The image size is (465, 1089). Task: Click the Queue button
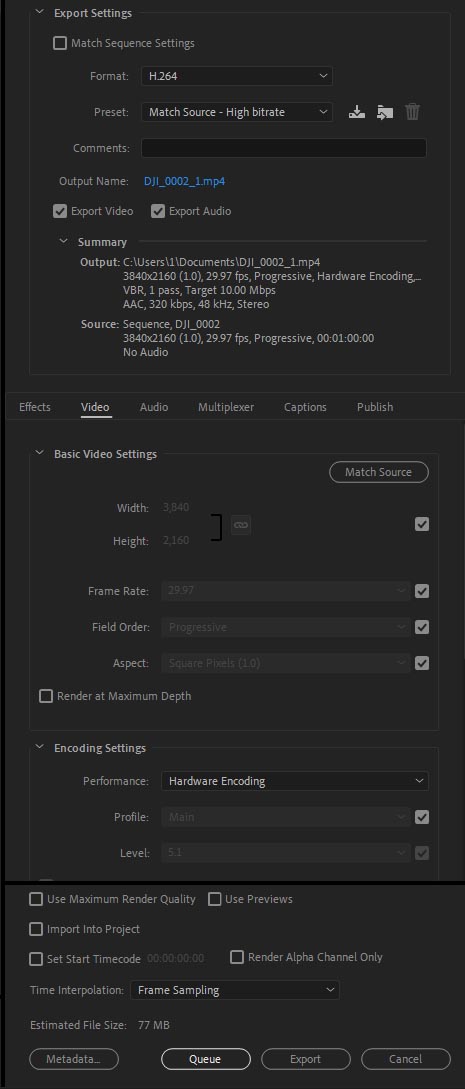tap(205, 1059)
